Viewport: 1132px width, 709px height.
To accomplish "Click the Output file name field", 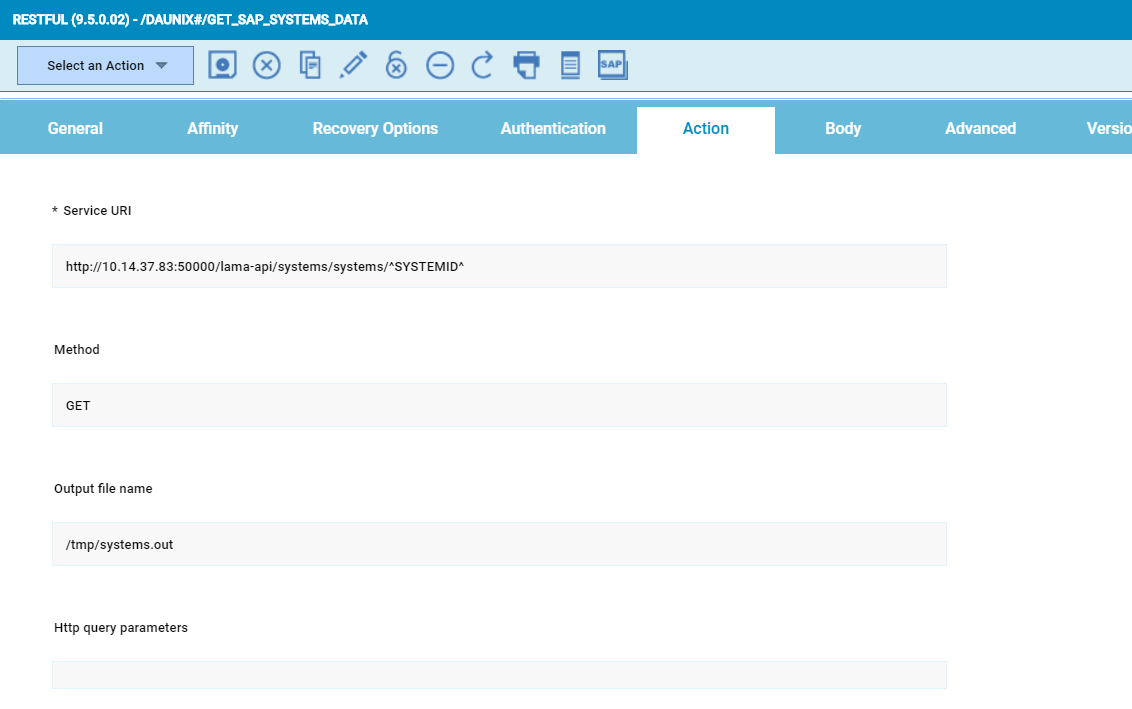I will 499,544.
